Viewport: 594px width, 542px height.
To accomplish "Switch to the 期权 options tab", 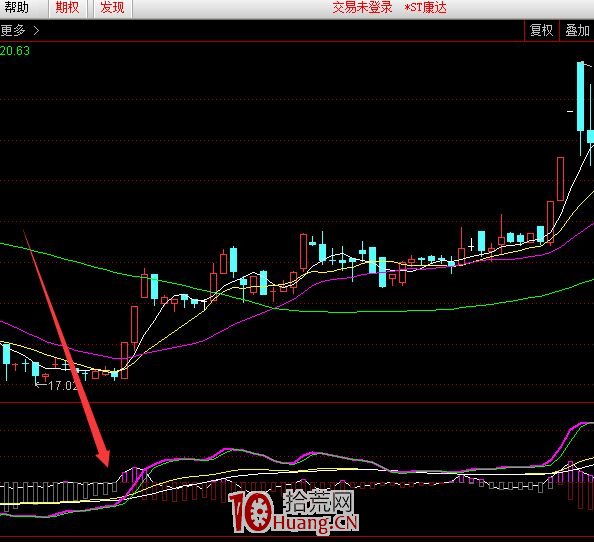I will 67,8.
